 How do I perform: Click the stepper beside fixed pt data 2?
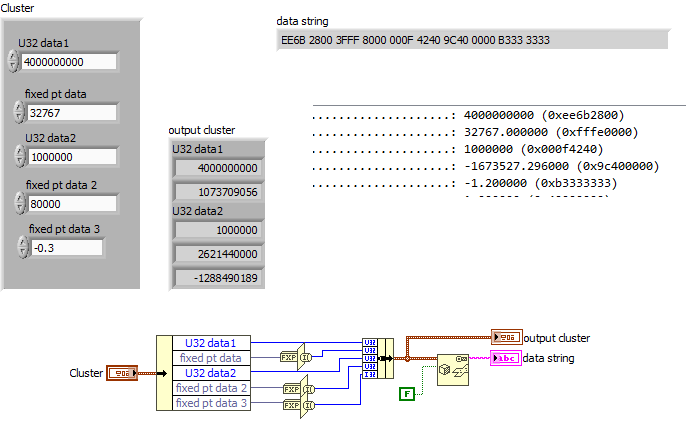coord(20,203)
